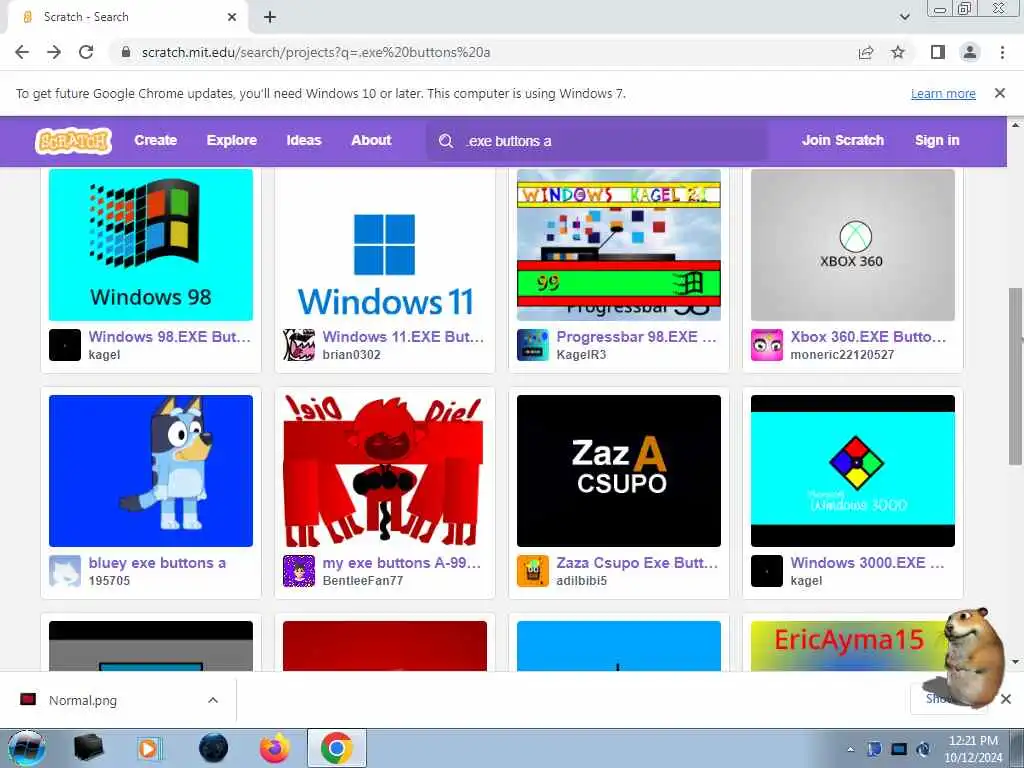Open a new tab with plus button
Image resolution: width=1024 pixels, height=768 pixels.
click(270, 17)
